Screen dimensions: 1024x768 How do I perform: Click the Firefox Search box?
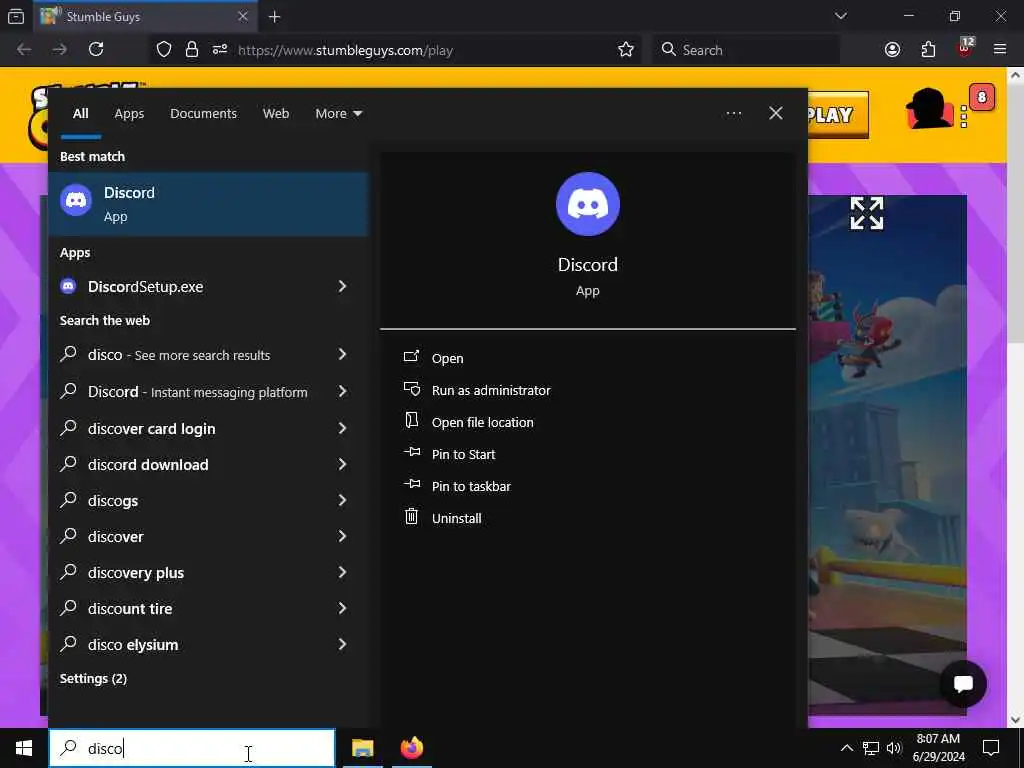(746, 50)
